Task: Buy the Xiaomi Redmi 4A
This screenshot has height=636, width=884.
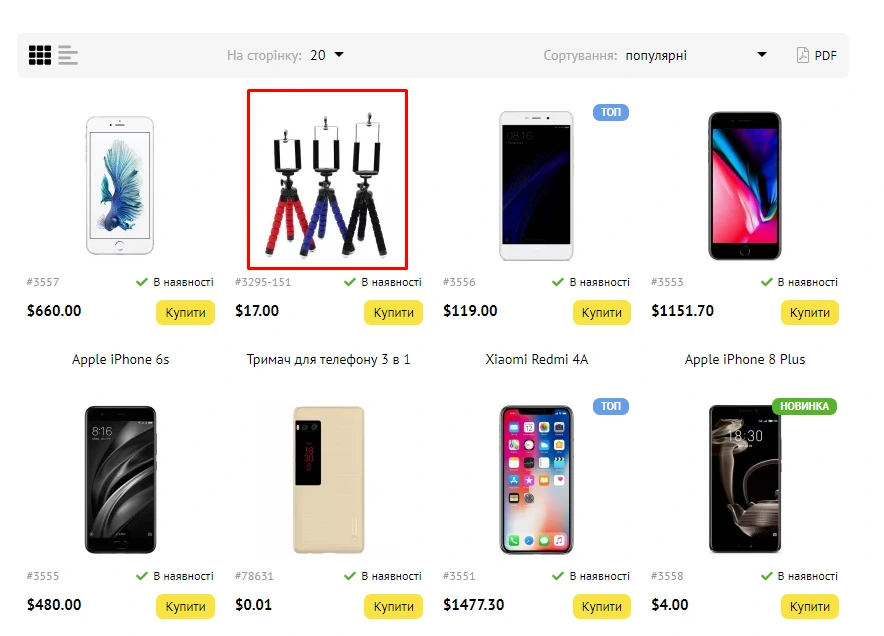Action: (x=602, y=312)
